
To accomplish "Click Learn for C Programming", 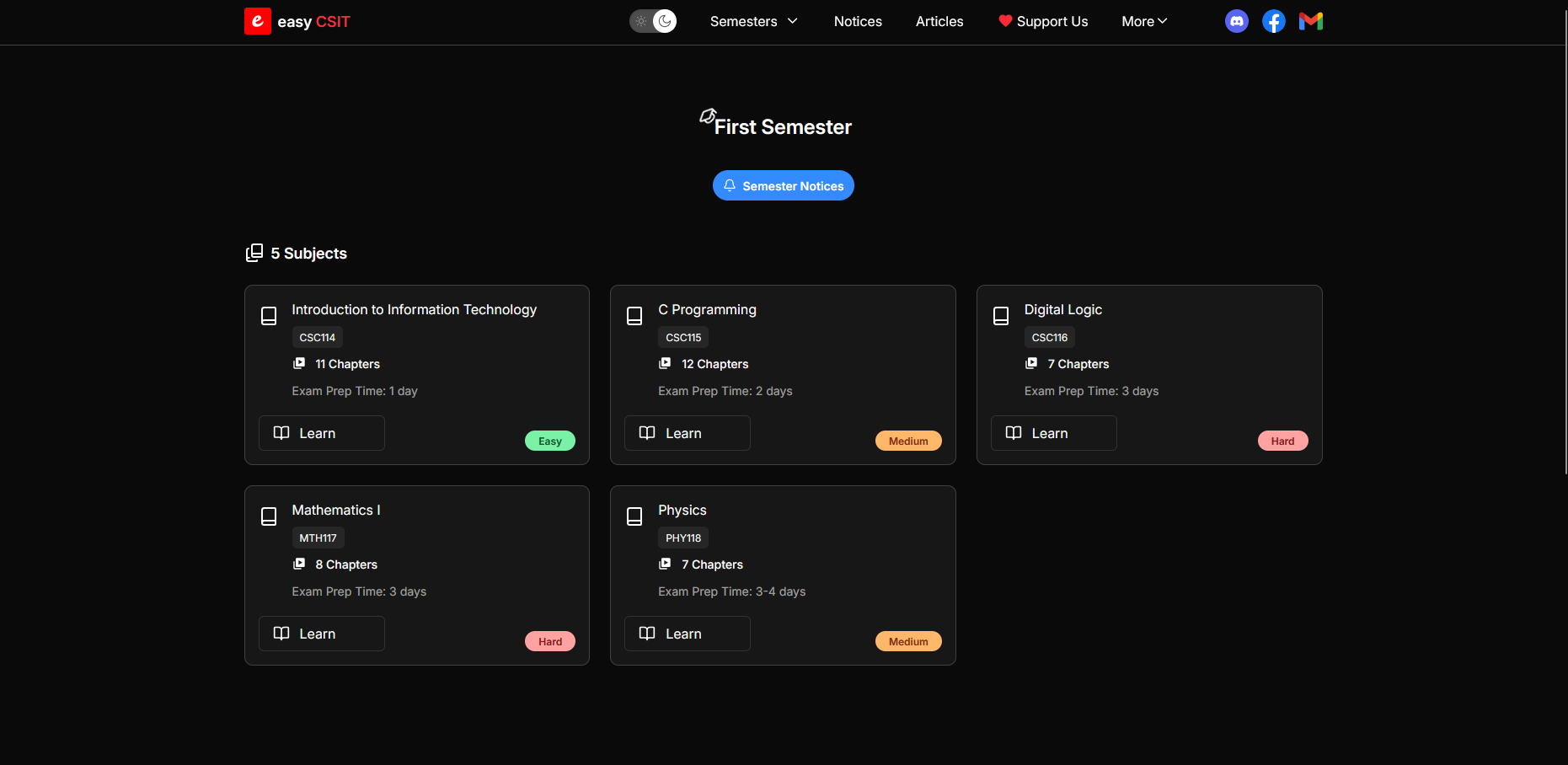I will 687,433.
